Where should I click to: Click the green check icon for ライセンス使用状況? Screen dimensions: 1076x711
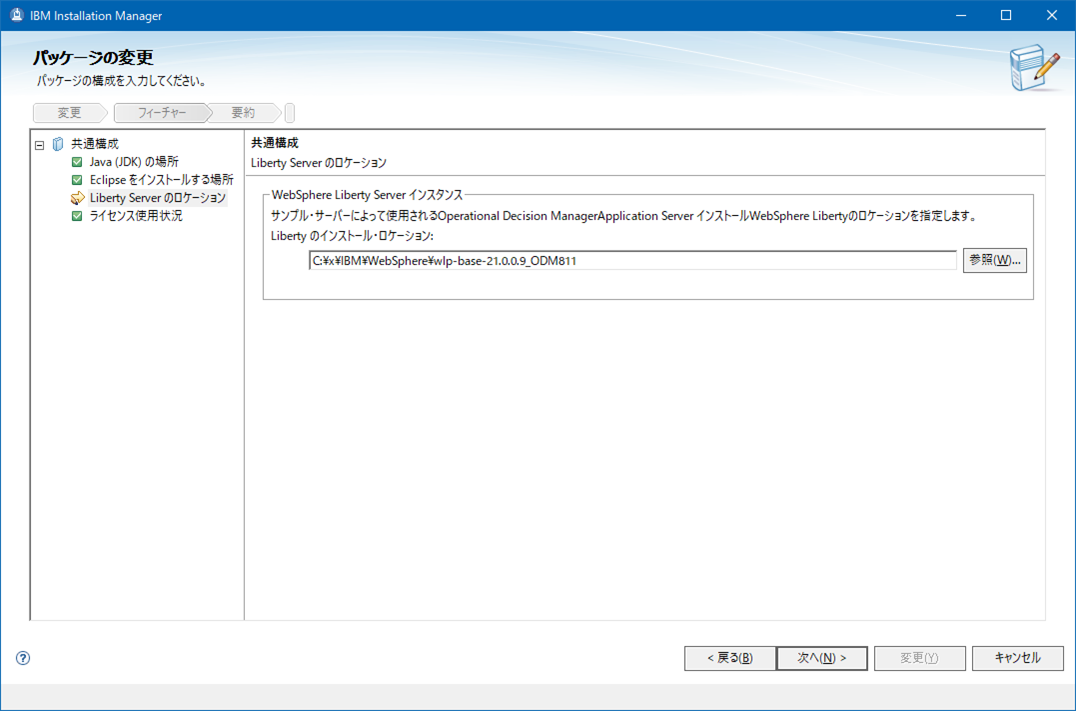(x=77, y=215)
